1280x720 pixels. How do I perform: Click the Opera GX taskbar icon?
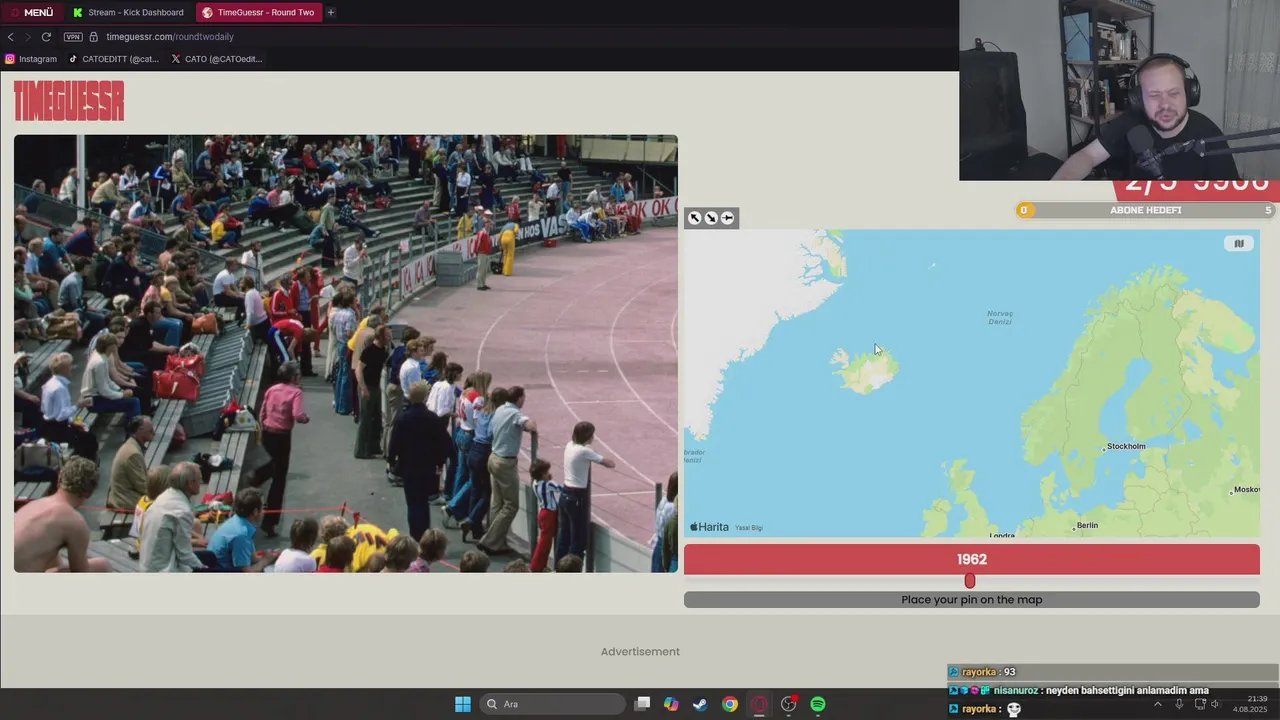(x=759, y=704)
